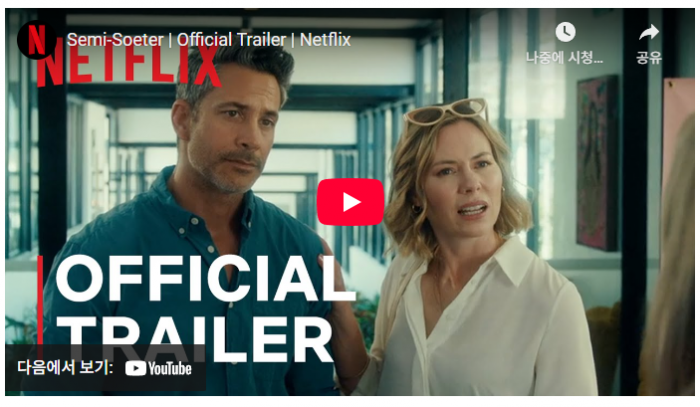Click the 나중에 시청 label
Screen dimensions: 700x407
coord(565,58)
